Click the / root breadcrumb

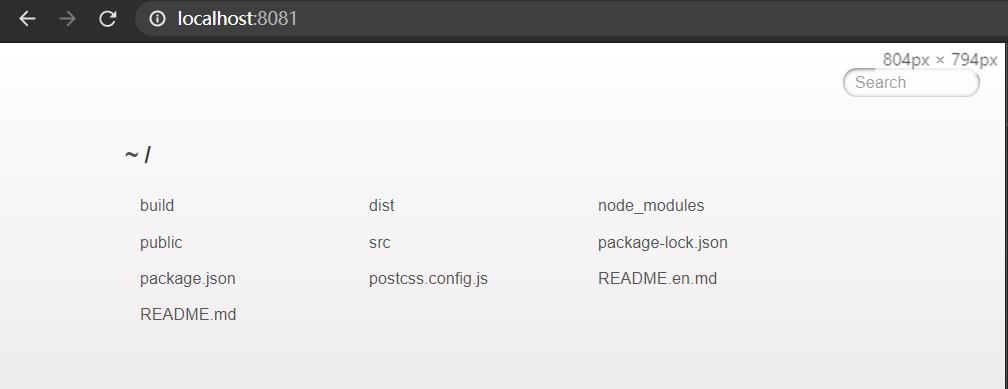(147, 155)
